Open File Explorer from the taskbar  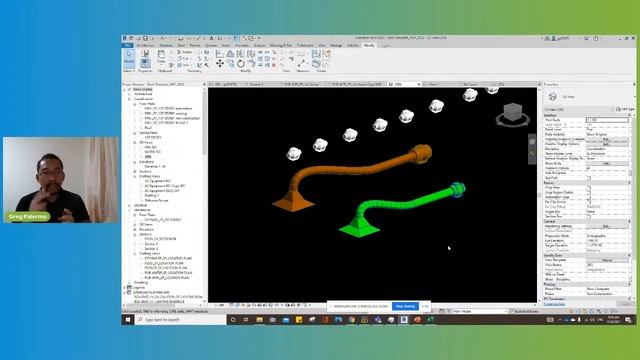click(x=260, y=320)
